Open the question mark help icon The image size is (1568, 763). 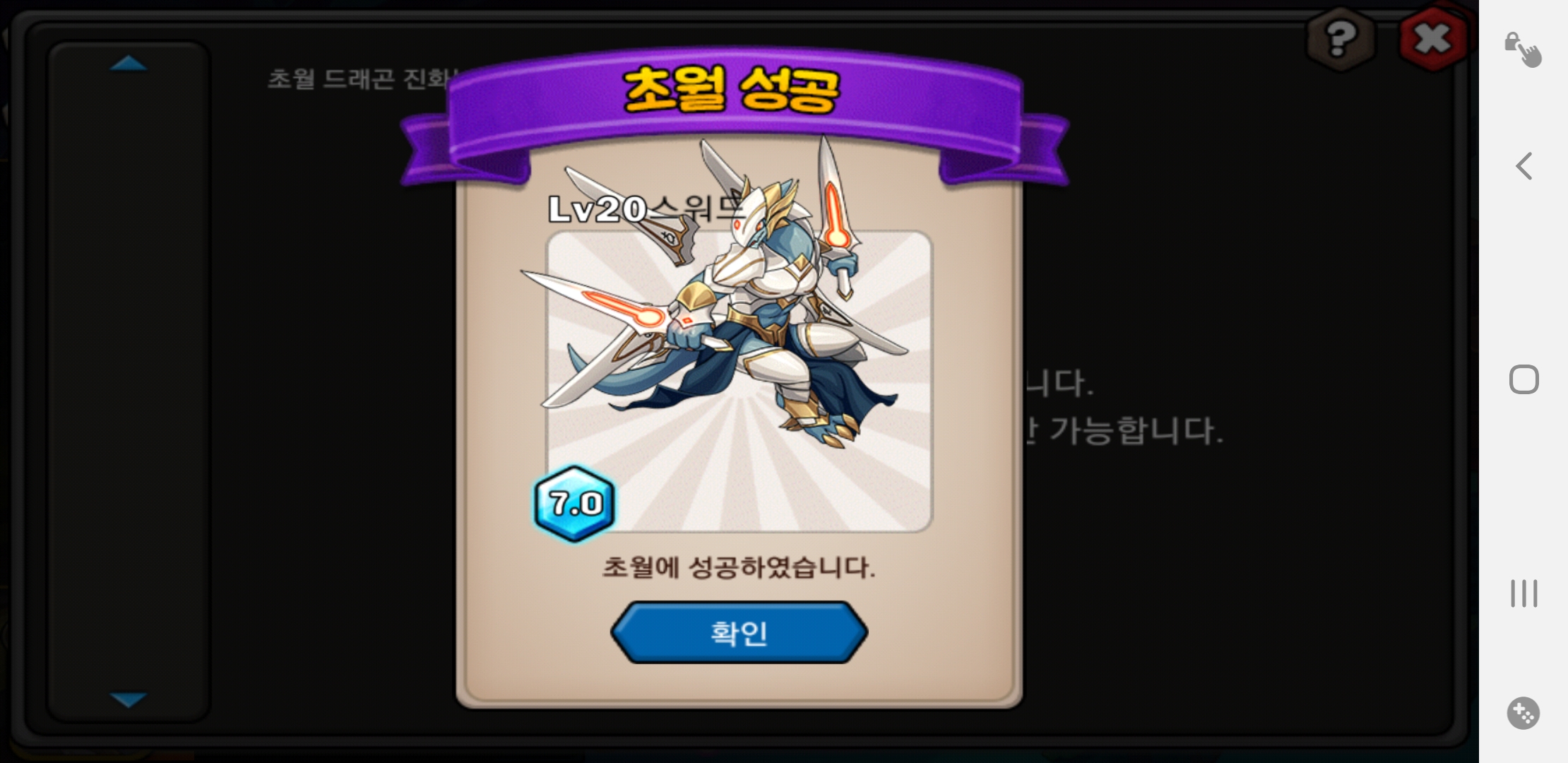point(1341,38)
